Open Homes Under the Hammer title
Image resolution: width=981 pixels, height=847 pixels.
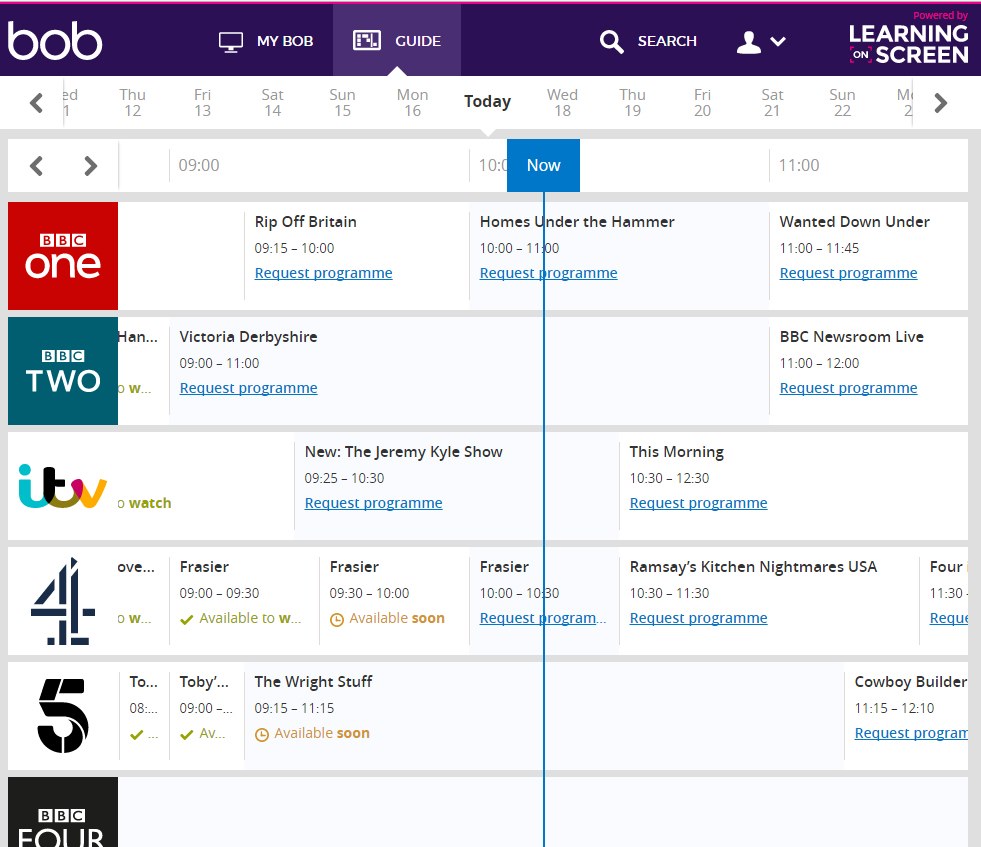(577, 222)
